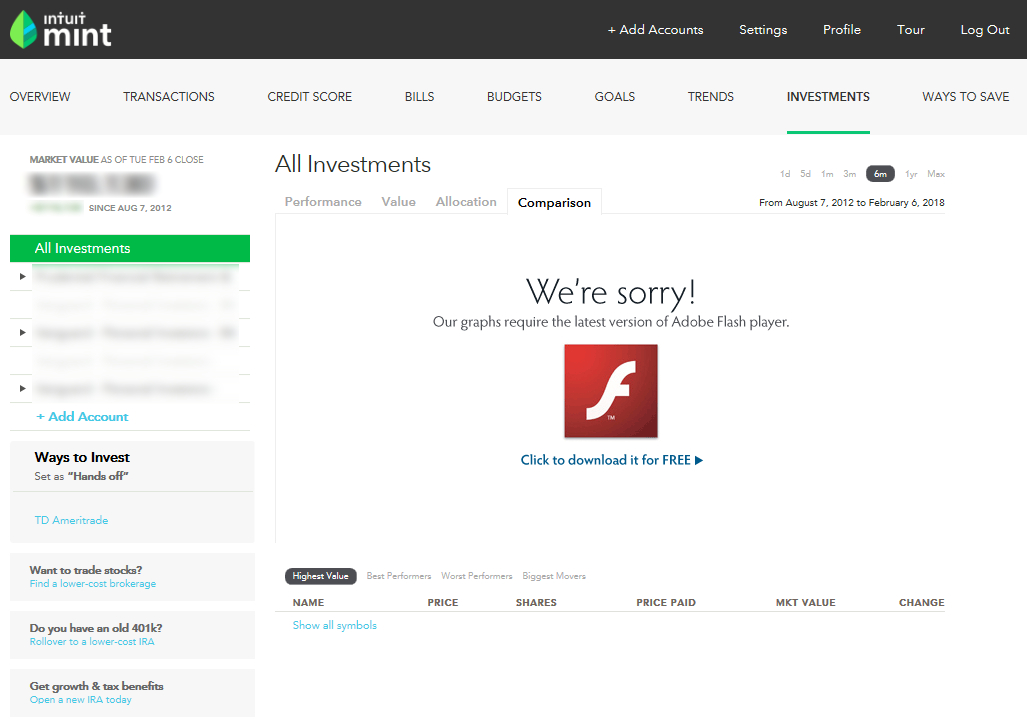Set time range to 1yr

(x=911, y=174)
